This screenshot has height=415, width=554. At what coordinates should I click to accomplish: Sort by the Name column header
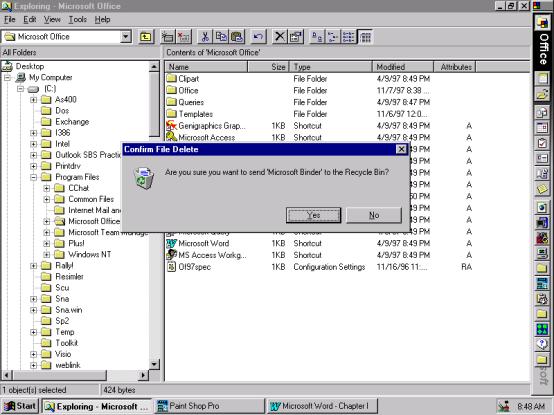tap(207, 67)
